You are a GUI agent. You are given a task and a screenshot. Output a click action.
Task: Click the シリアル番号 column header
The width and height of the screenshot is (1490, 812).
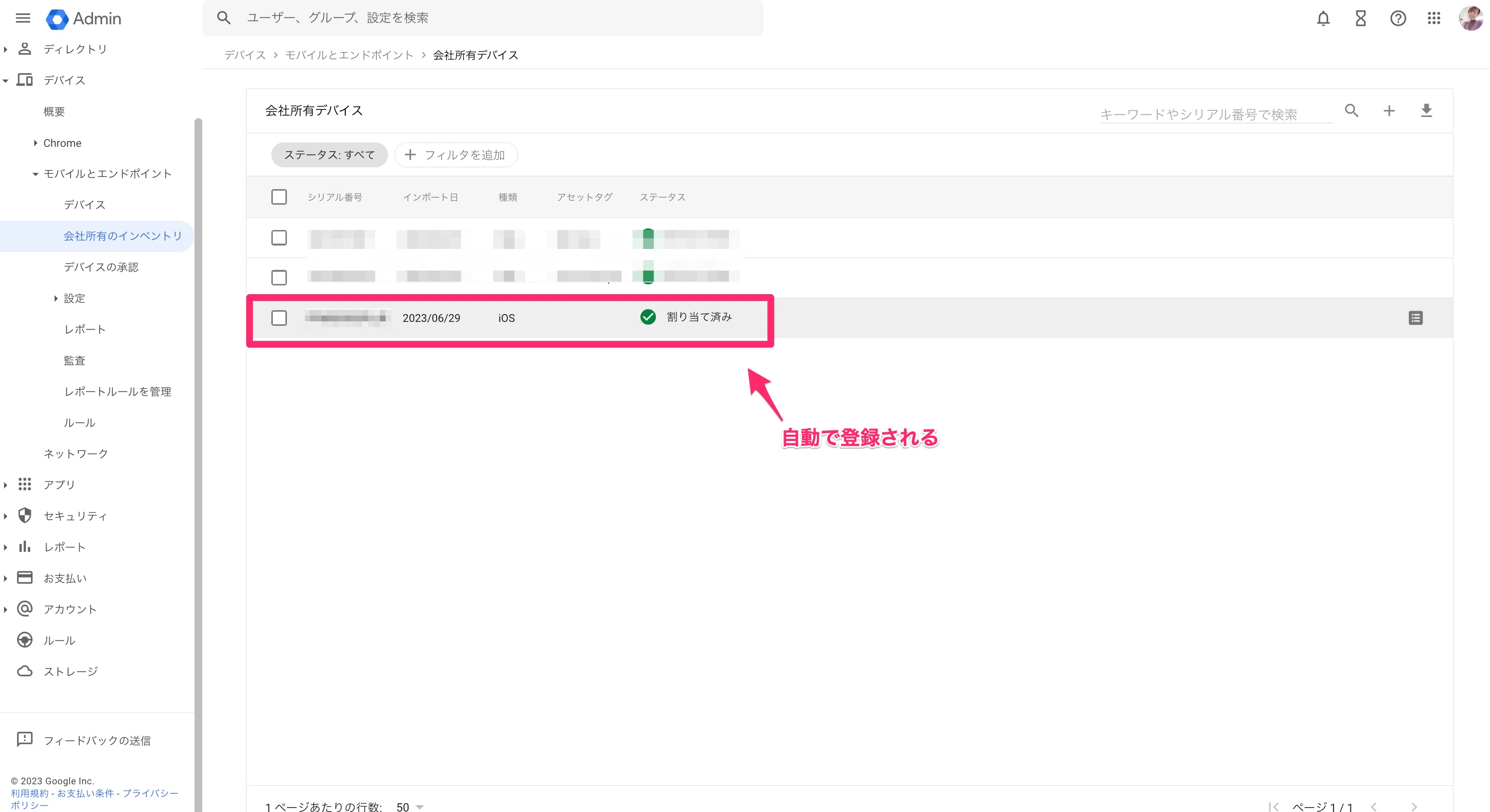[x=335, y=197]
